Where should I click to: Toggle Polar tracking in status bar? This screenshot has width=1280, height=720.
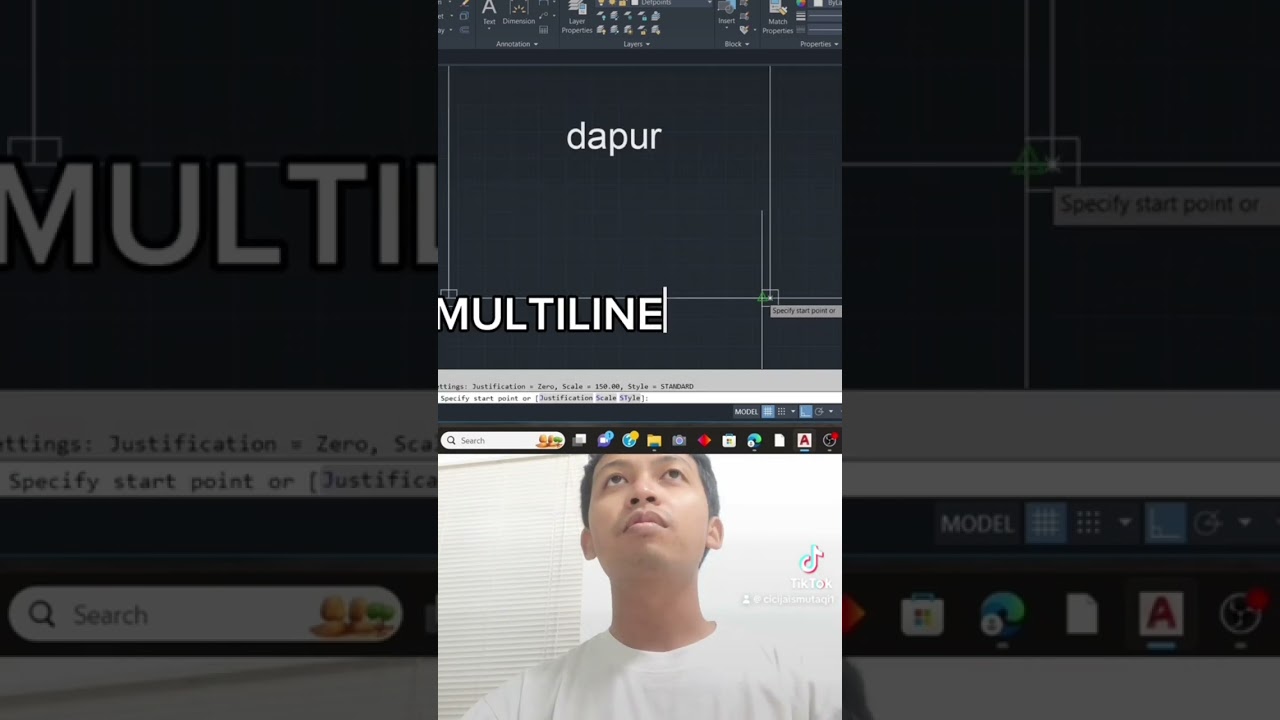819,411
